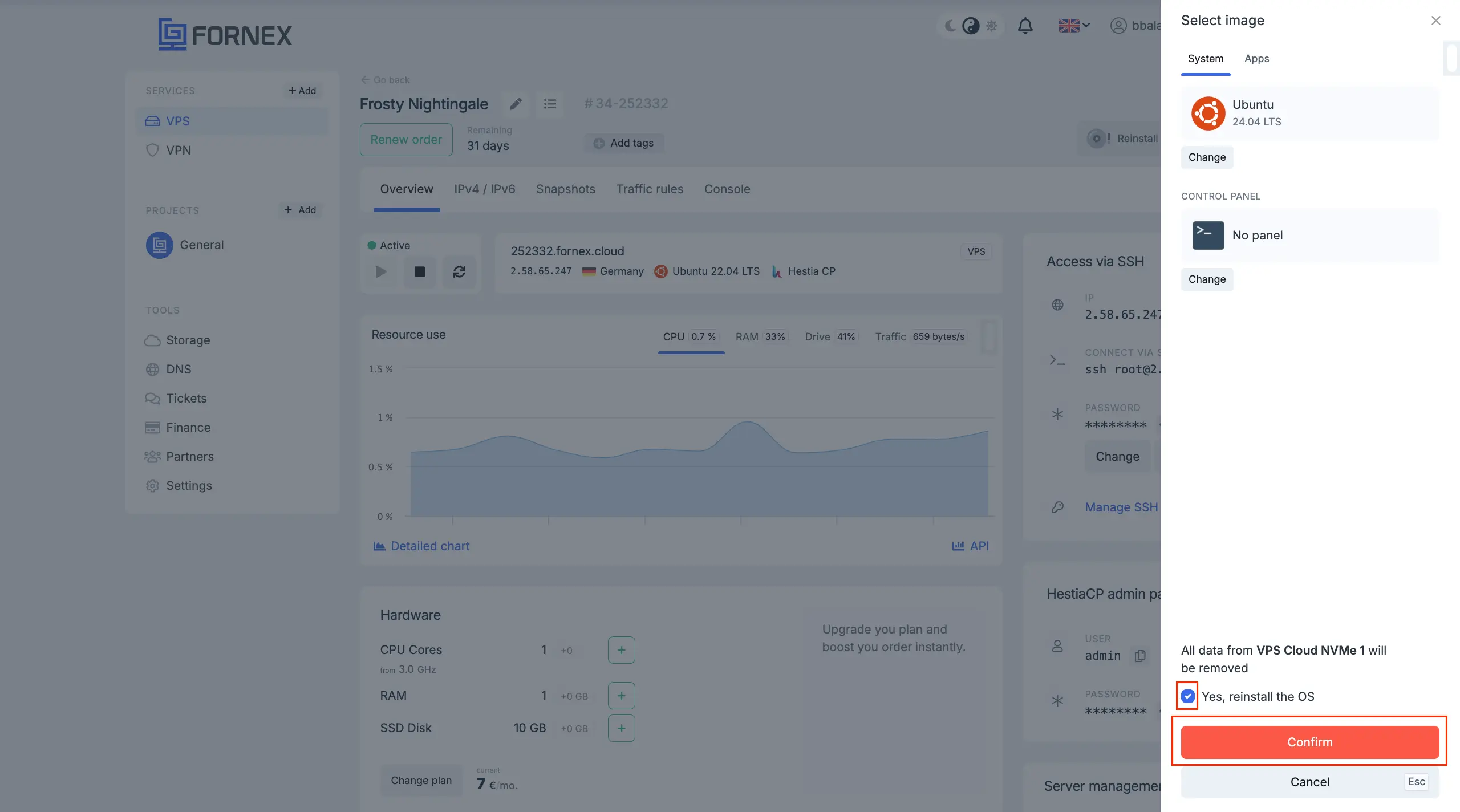Screen dimensions: 1460x812
Task: Click the scrollbar in image panel
Action: pos(1451,58)
